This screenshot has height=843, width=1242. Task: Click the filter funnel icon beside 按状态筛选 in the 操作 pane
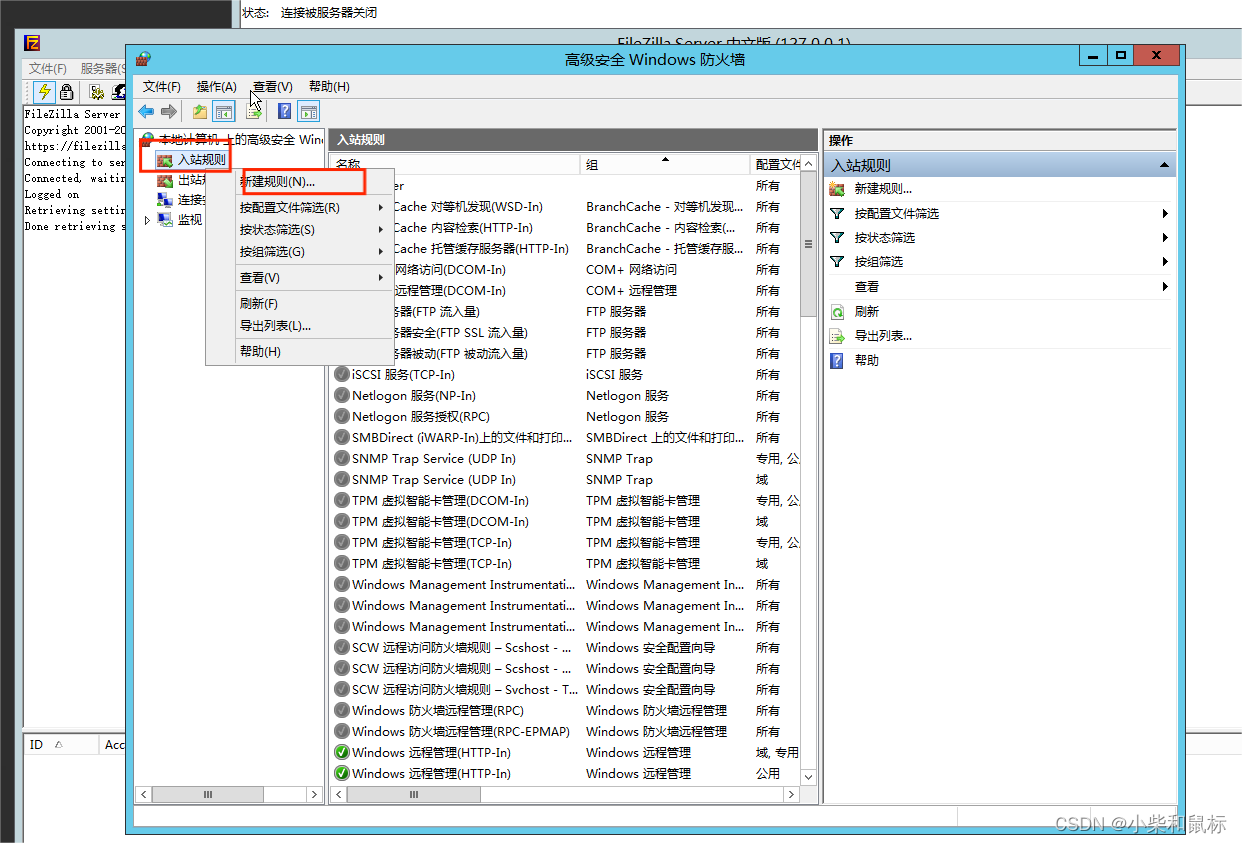tap(838, 238)
